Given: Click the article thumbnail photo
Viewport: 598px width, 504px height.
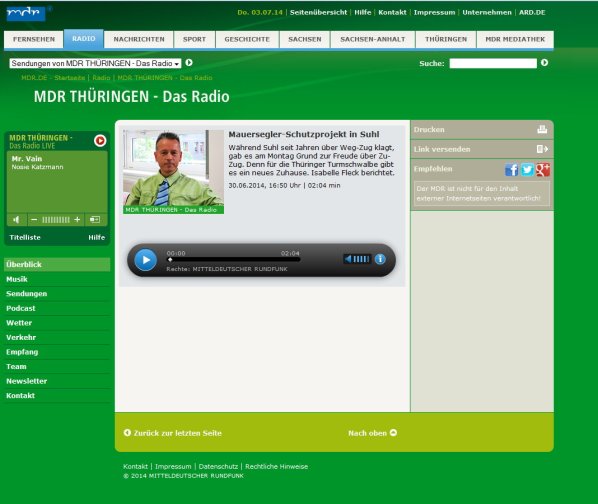Looking at the screenshot, I should click(173, 172).
